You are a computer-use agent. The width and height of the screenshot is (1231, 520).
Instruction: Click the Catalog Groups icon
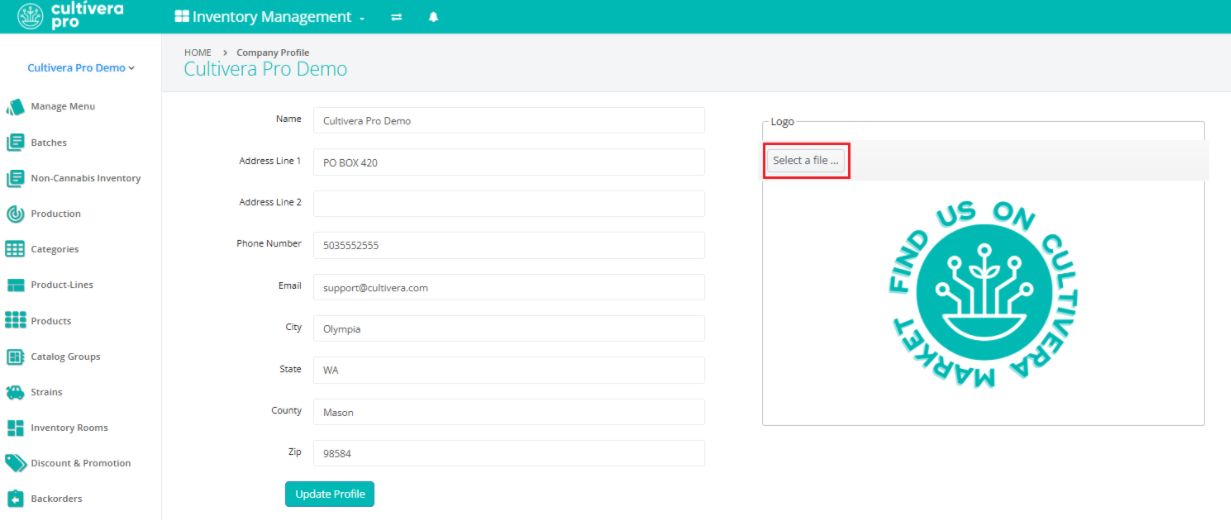[15, 357]
